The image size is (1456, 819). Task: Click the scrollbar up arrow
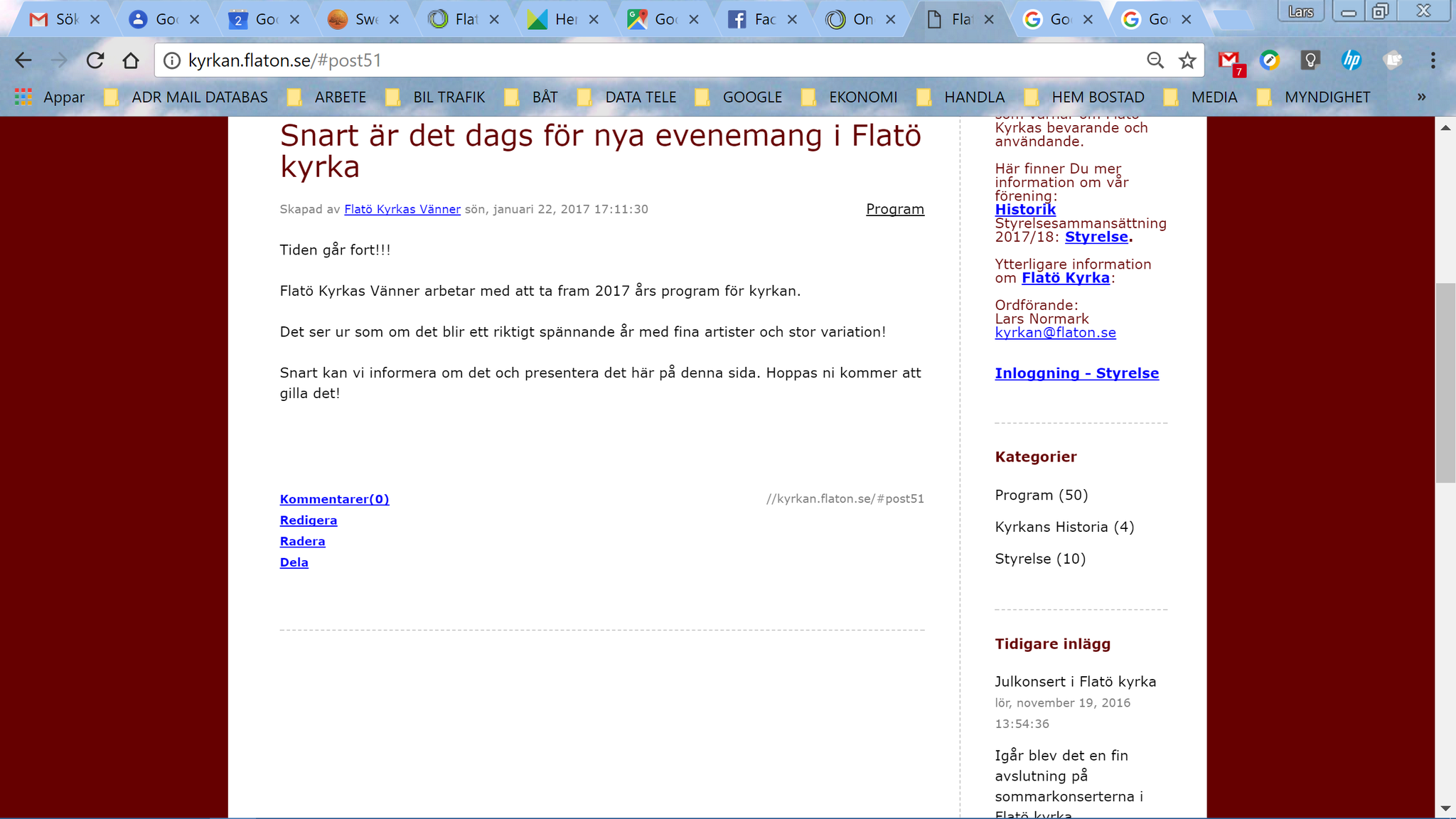click(x=1445, y=128)
